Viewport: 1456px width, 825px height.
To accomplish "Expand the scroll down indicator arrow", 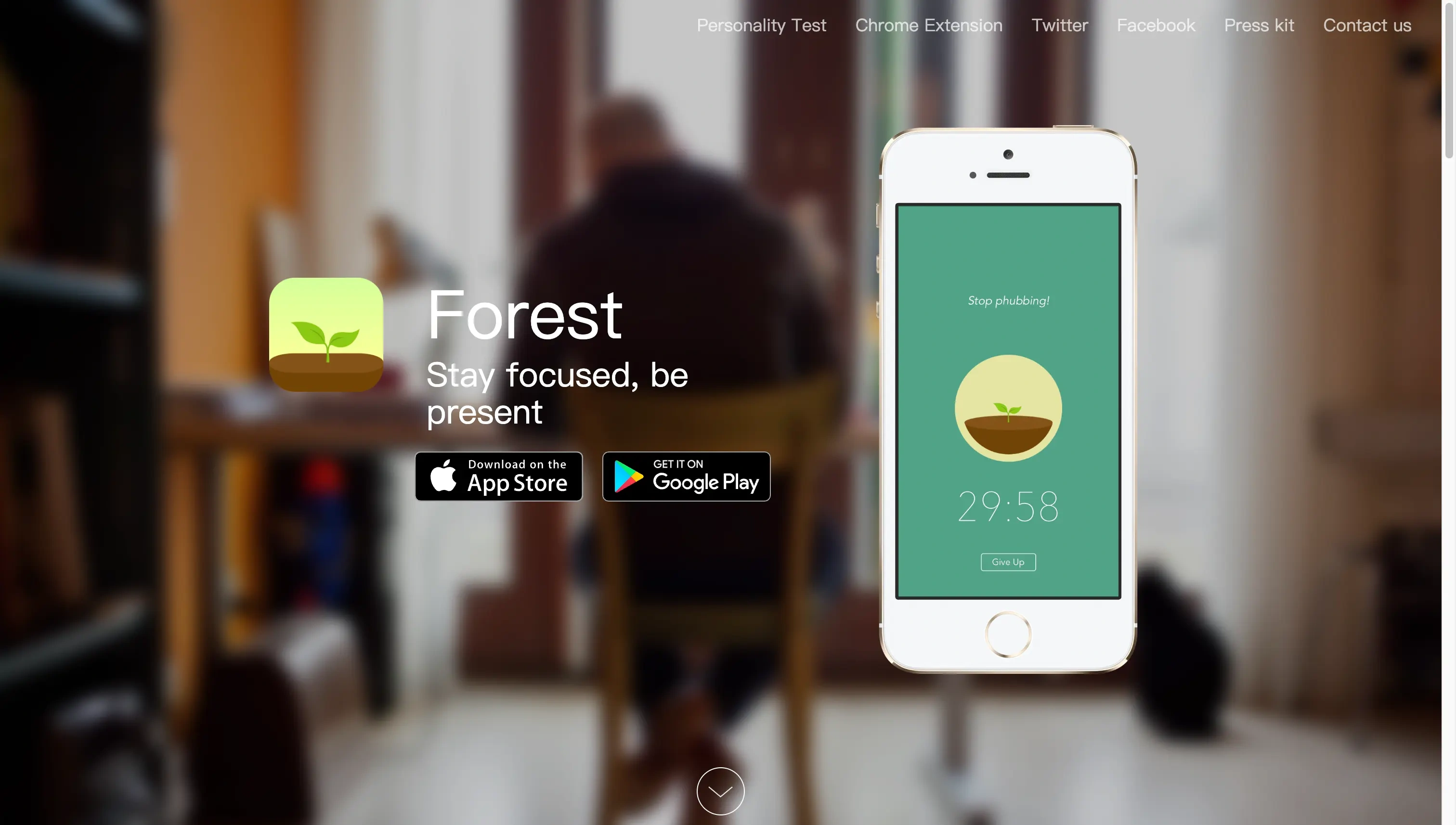I will pos(720,790).
